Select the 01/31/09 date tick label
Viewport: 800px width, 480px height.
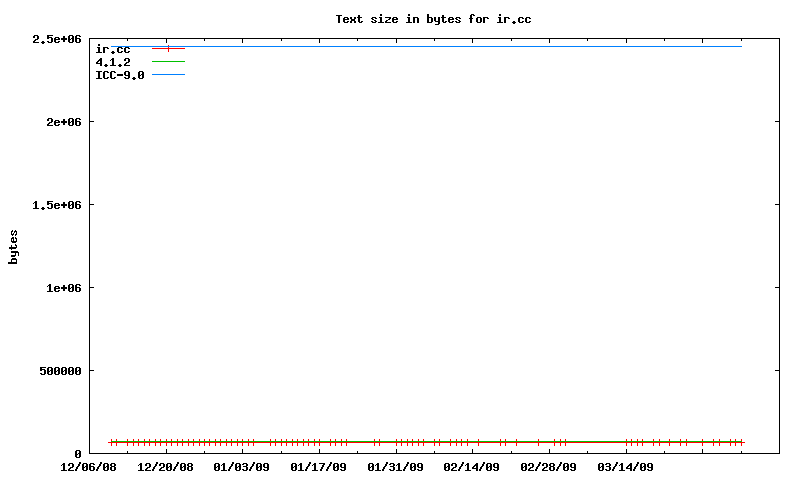tap(395, 466)
